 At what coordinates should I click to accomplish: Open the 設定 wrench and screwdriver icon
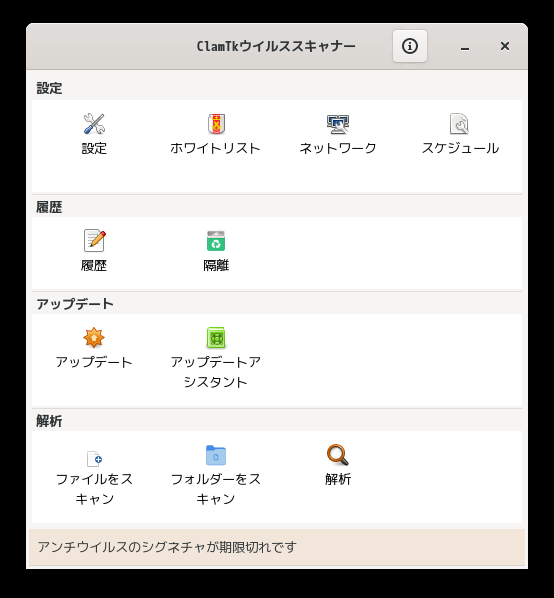click(94, 124)
